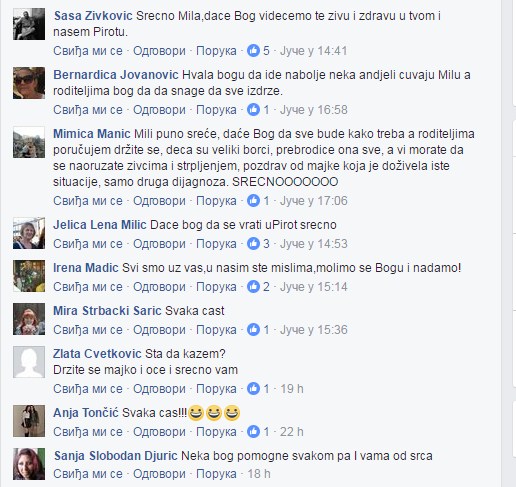
Task: Reply to Anja Tončić's comment
Action: coord(159,432)
